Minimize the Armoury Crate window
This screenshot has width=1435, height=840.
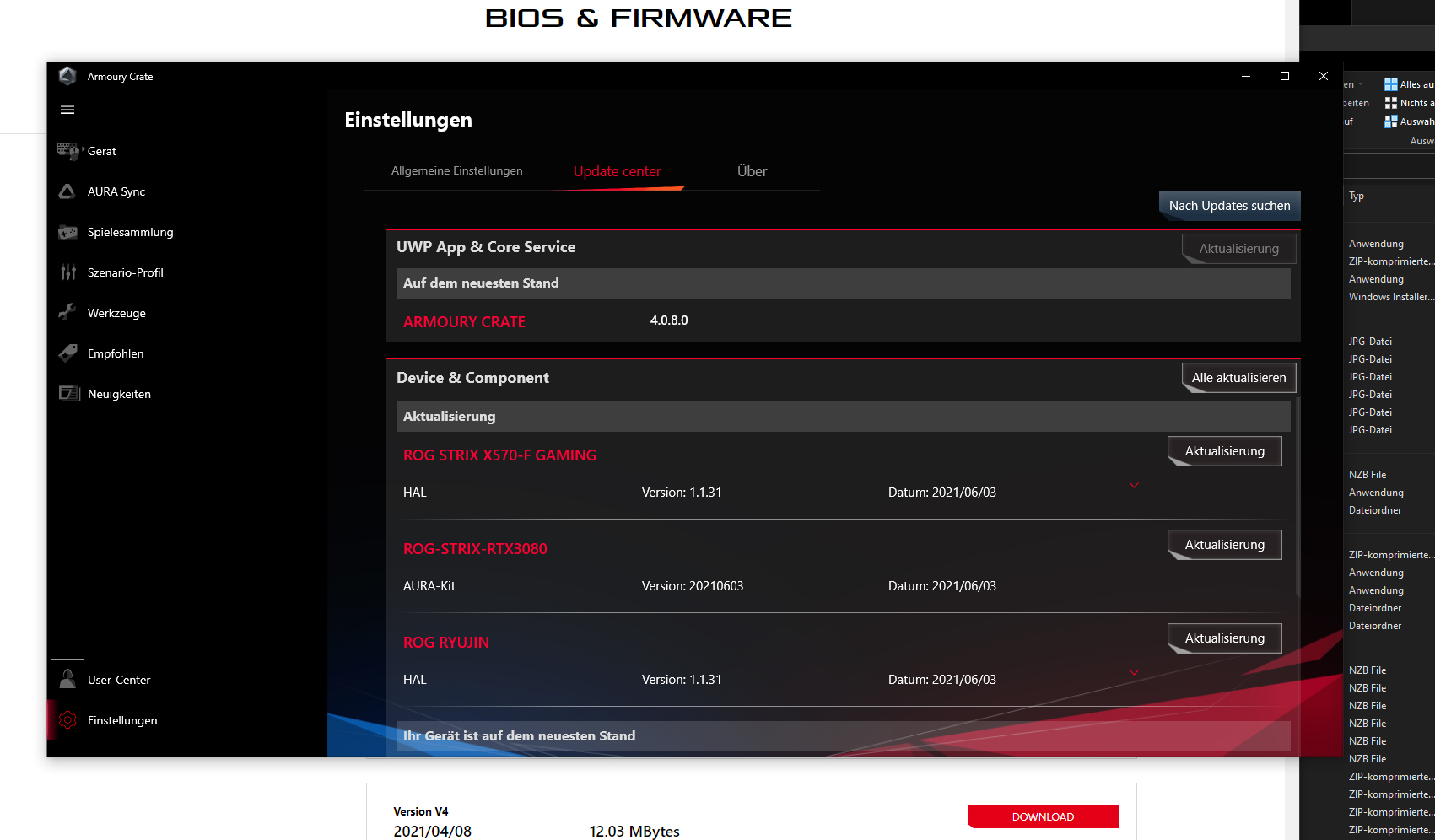1246,76
